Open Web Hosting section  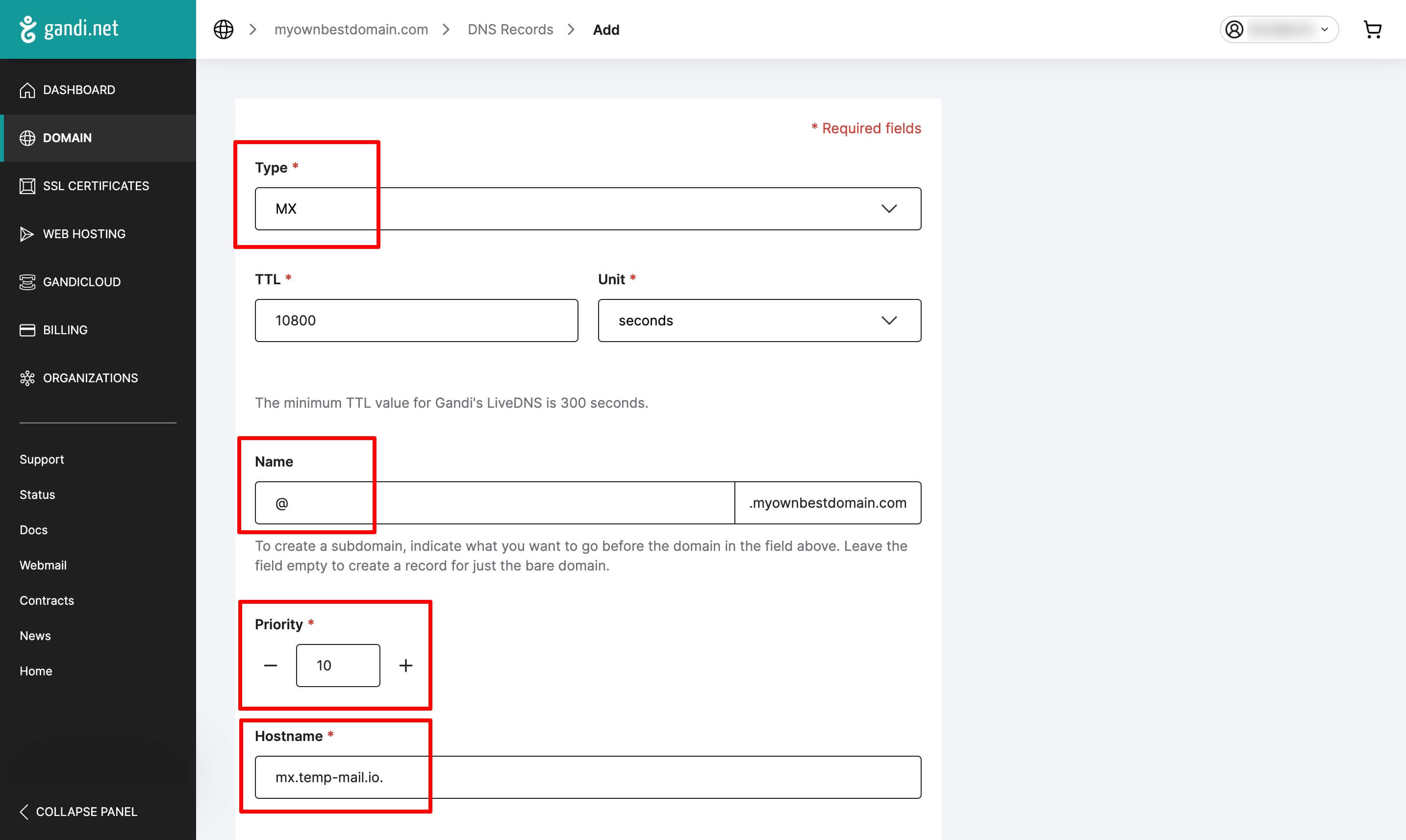84,234
